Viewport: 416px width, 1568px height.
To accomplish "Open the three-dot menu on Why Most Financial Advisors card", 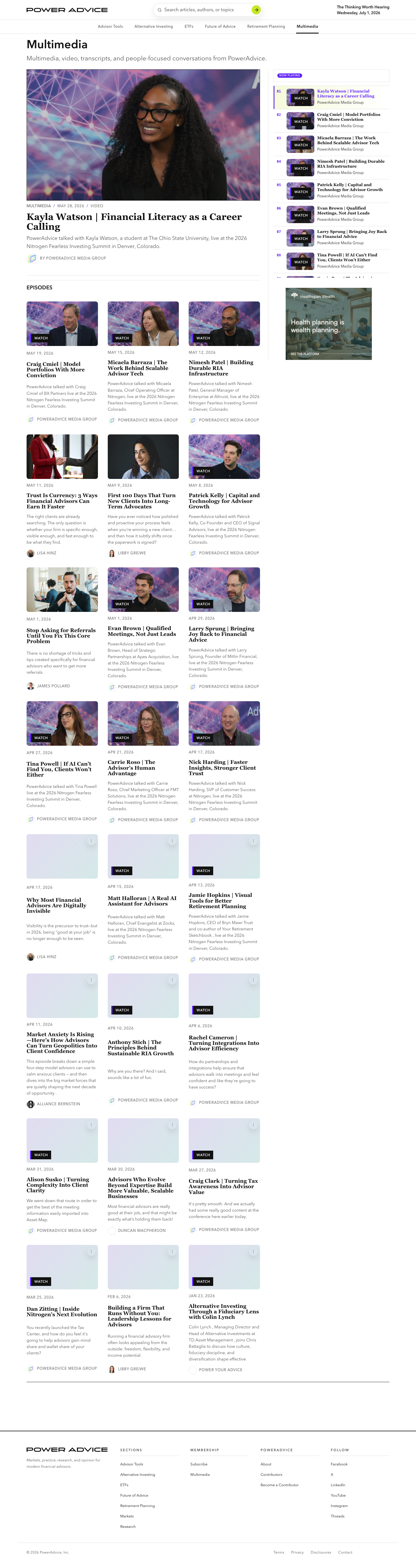I will click(x=91, y=841).
